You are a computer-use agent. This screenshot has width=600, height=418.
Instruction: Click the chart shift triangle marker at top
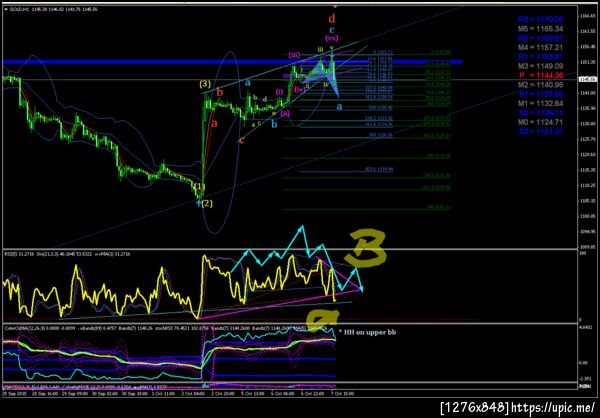coord(336,7)
